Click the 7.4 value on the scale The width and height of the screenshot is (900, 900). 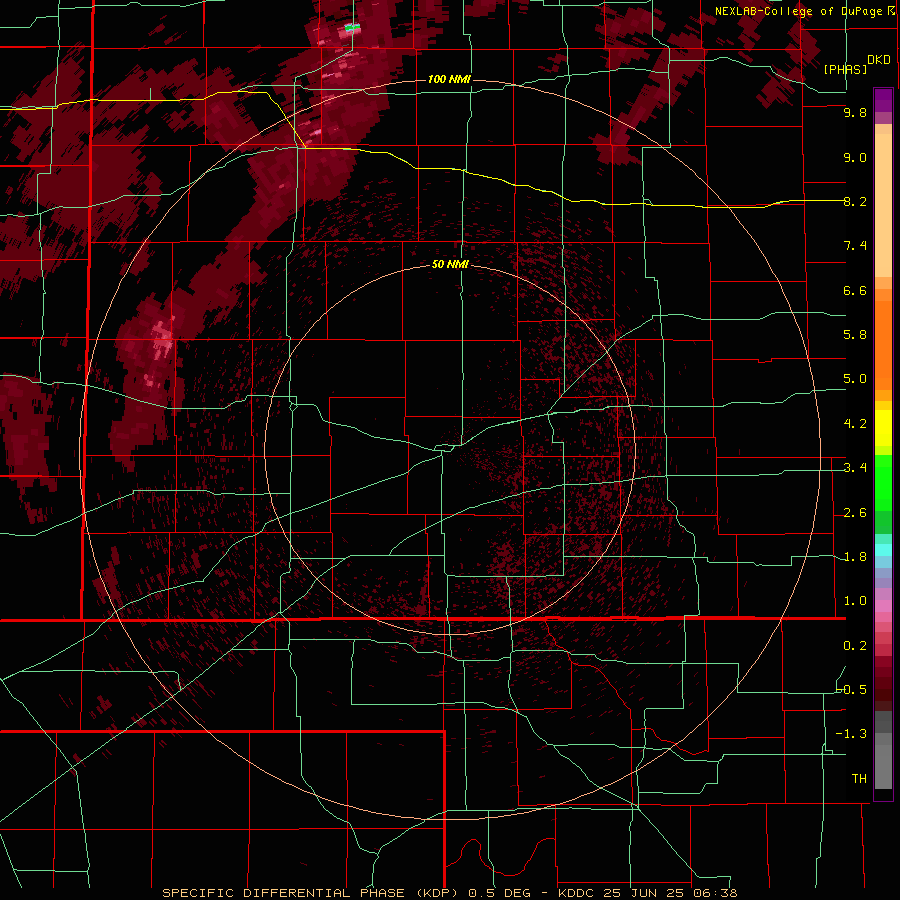click(x=855, y=246)
